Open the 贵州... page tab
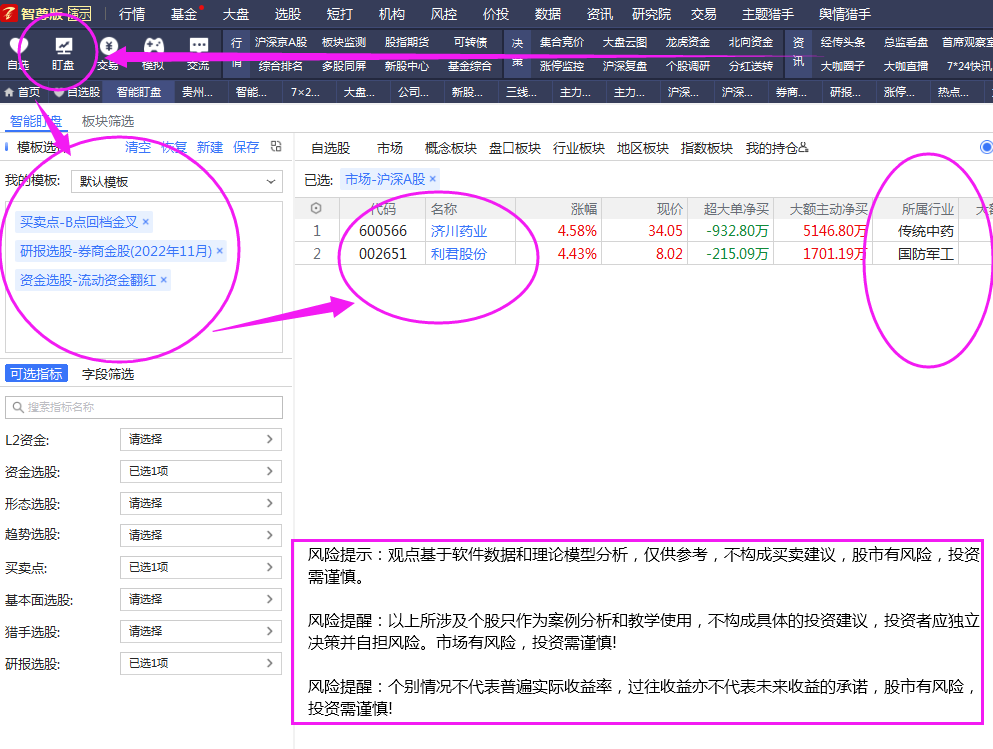 (x=197, y=92)
